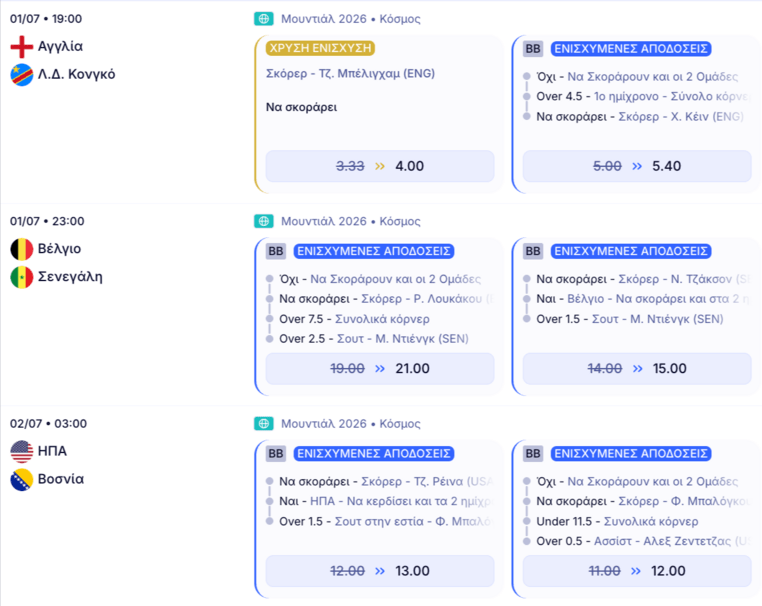Select the boosted 4.00 odds button
The width and height of the screenshot is (762, 606).
(380, 166)
